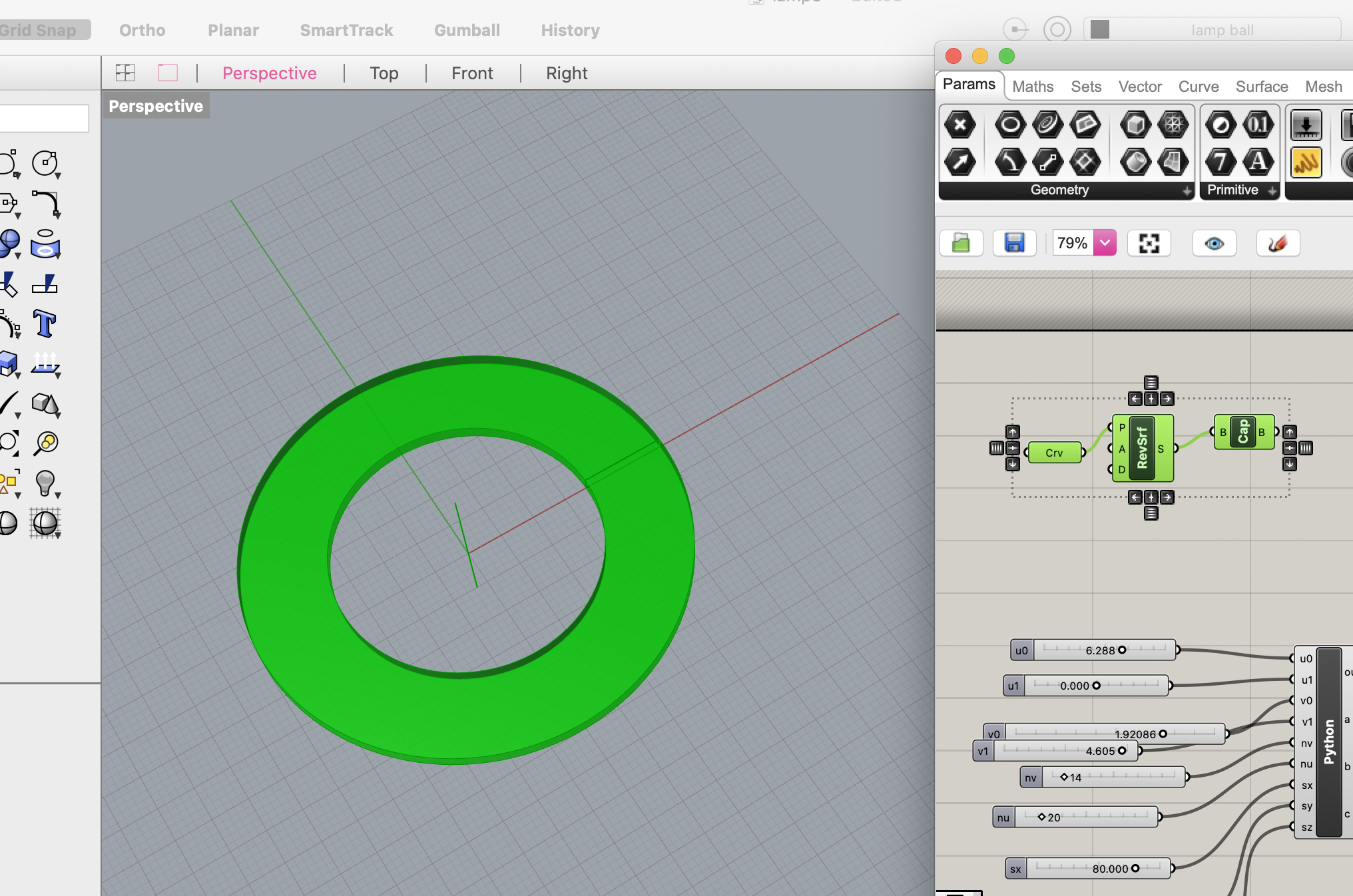This screenshot has height=896, width=1353.
Task: Click the layer color swatch beside lamp ball
Action: [x=1100, y=30]
